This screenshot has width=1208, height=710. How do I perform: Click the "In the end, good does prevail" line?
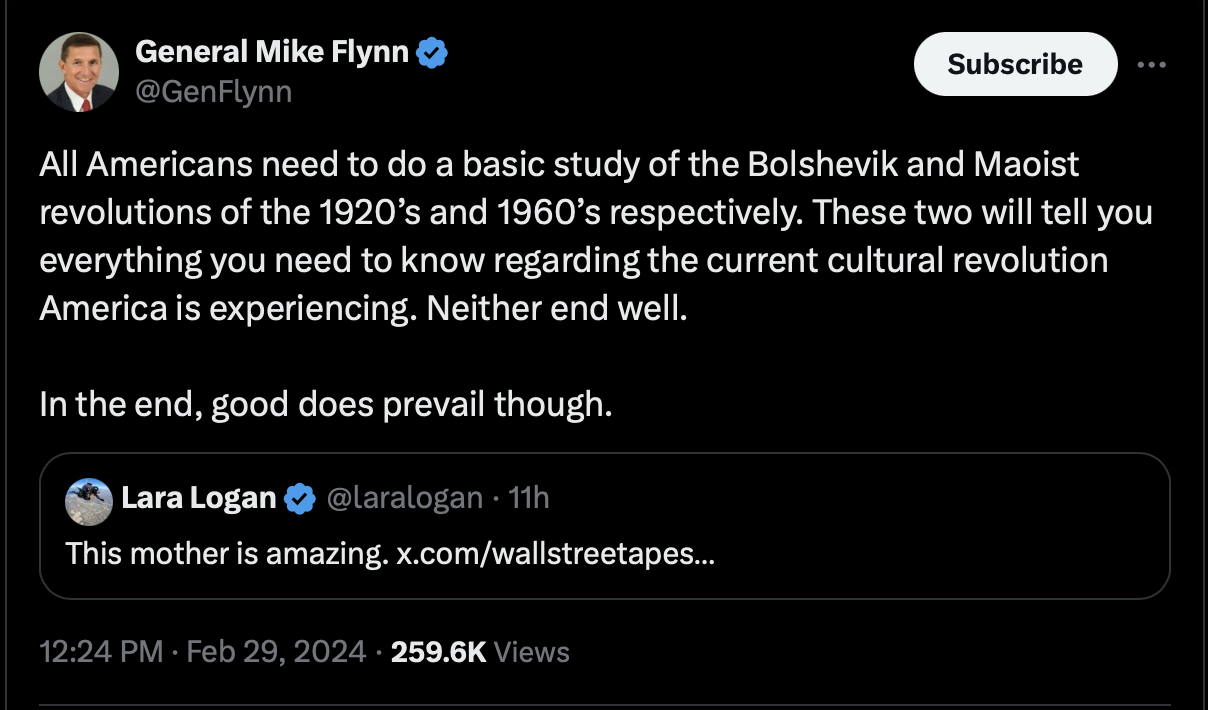click(325, 405)
